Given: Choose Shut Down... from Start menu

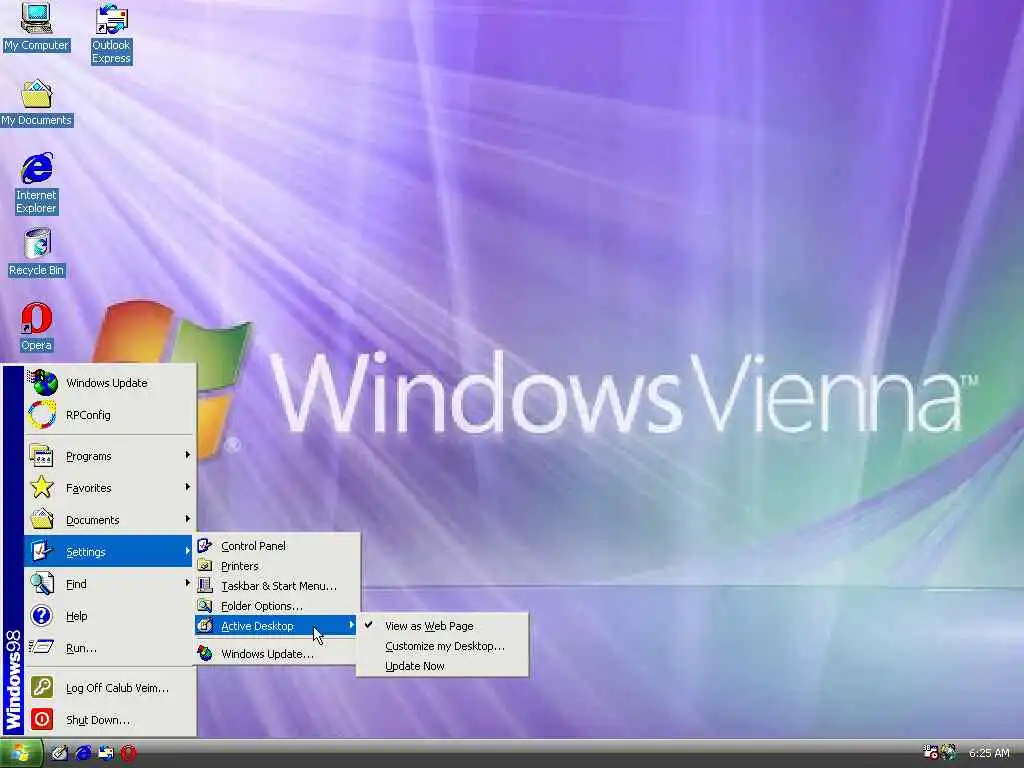Looking at the screenshot, I should coord(110,720).
